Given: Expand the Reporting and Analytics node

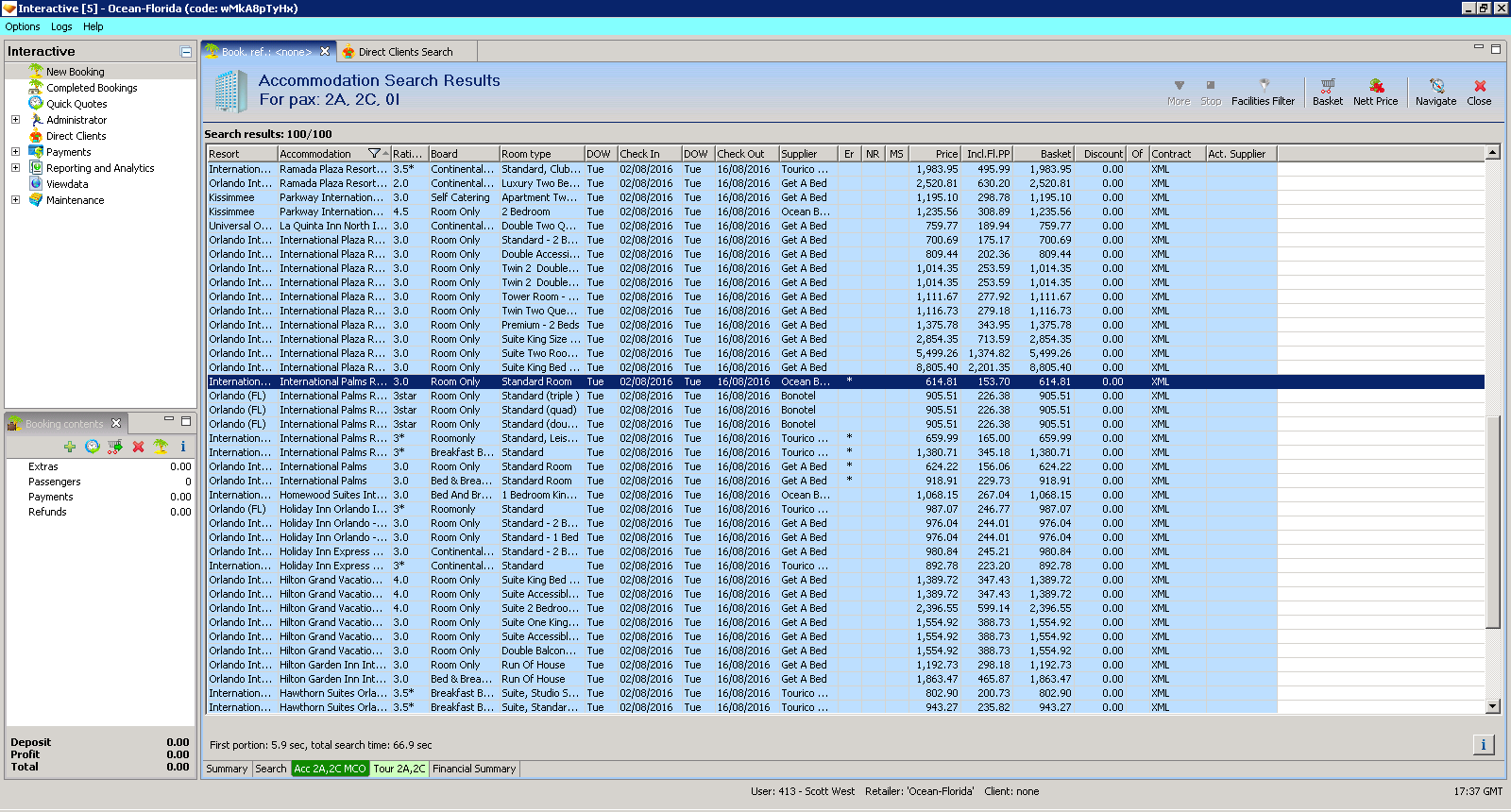Looking at the screenshot, I should pyautogui.click(x=15, y=168).
